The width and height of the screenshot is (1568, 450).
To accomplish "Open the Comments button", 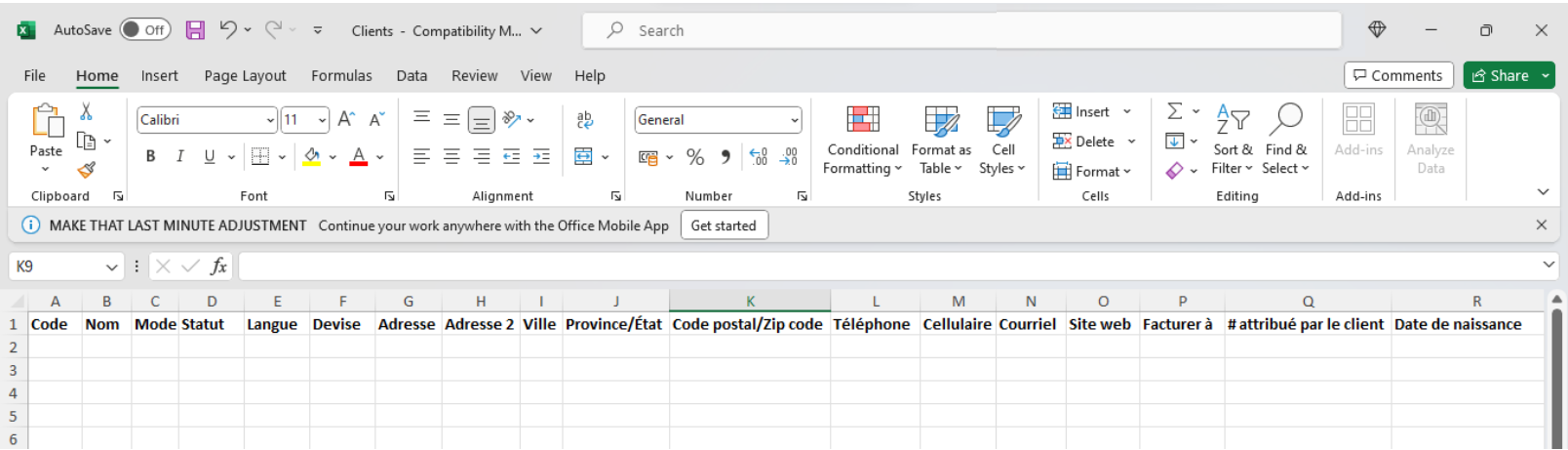I will (x=1398, y=75).
